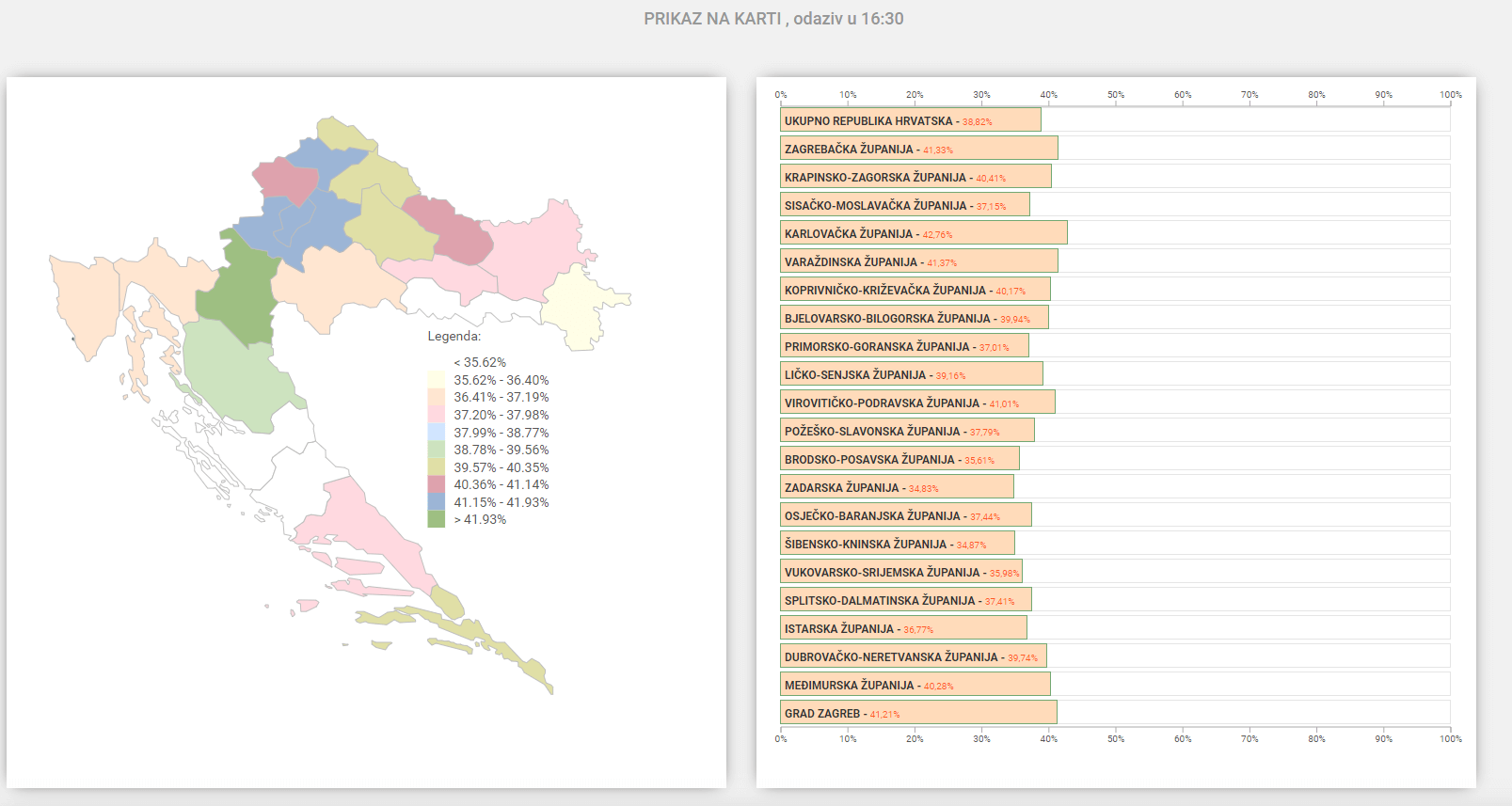1512x806 pixels.
Task: Select the ZADARSKA ŽUPANIJA bar
Action: tap(897, 487)
